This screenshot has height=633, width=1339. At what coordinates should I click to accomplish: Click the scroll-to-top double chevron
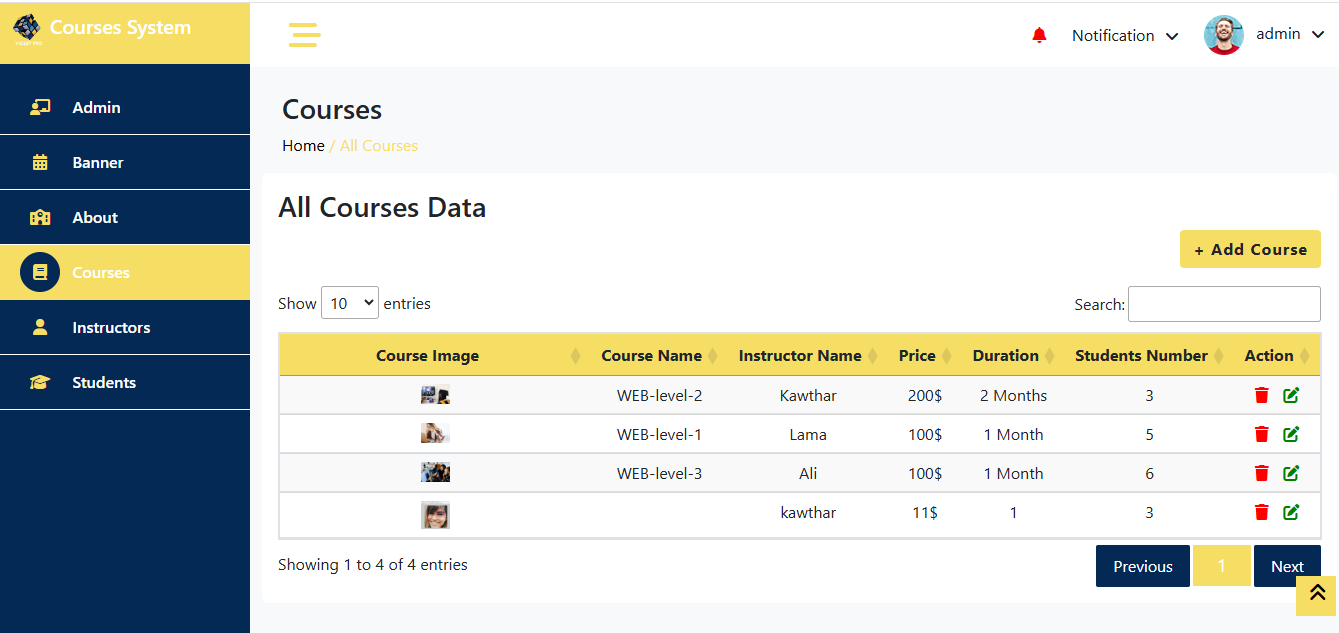point(1316,593)
